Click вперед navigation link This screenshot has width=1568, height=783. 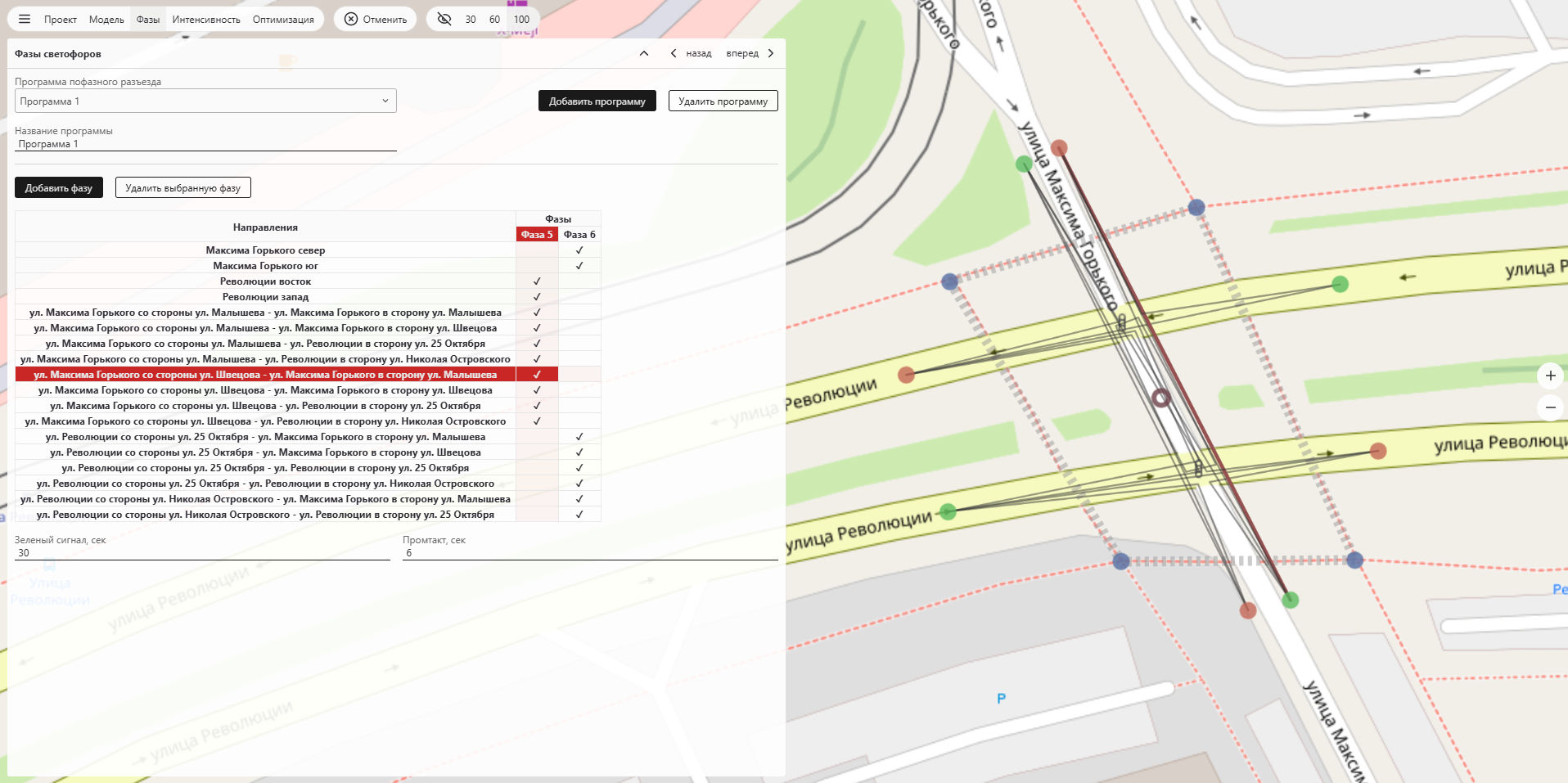(742, 53)
